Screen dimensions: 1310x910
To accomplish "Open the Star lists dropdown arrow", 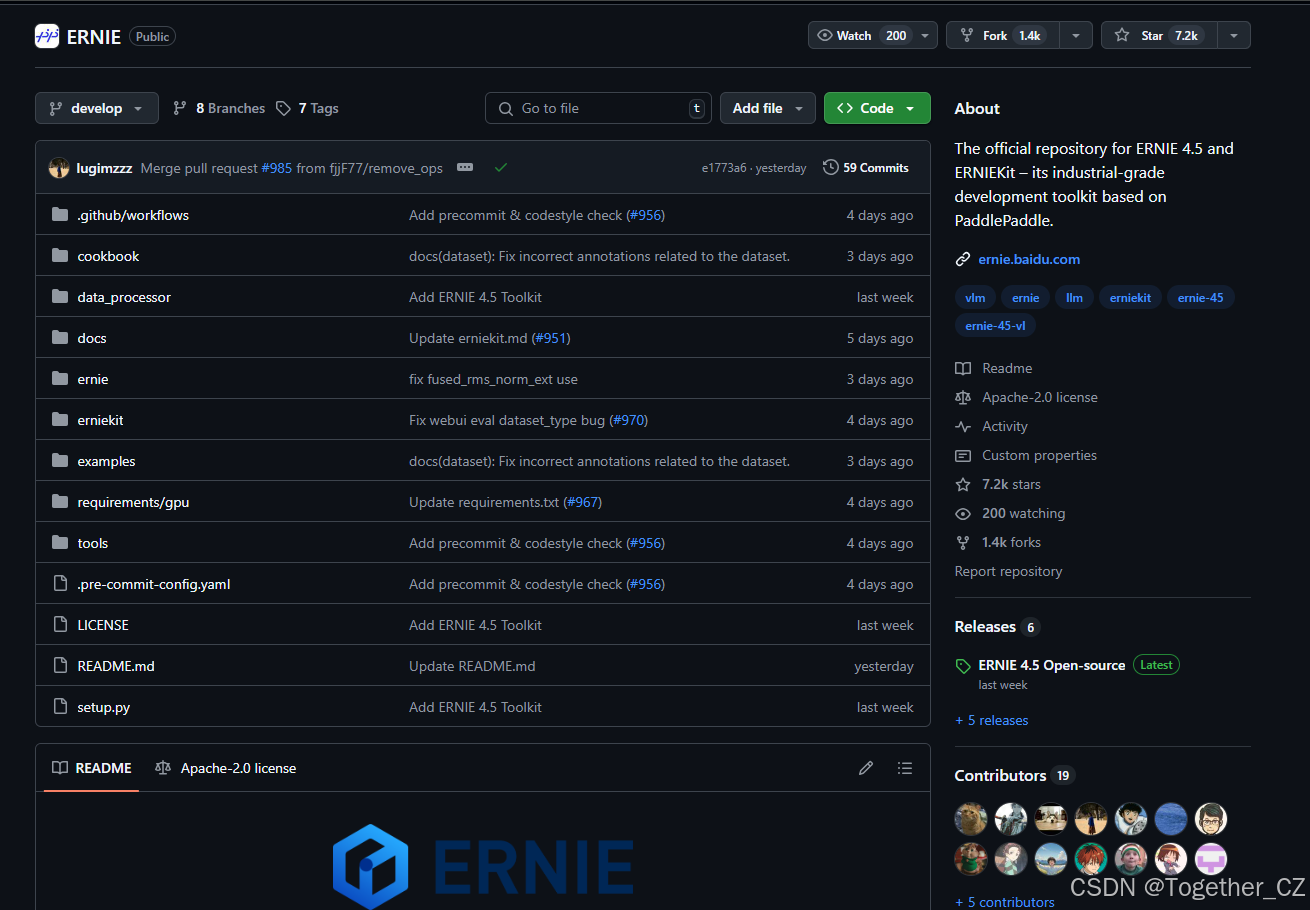I will click(1234, 35).
